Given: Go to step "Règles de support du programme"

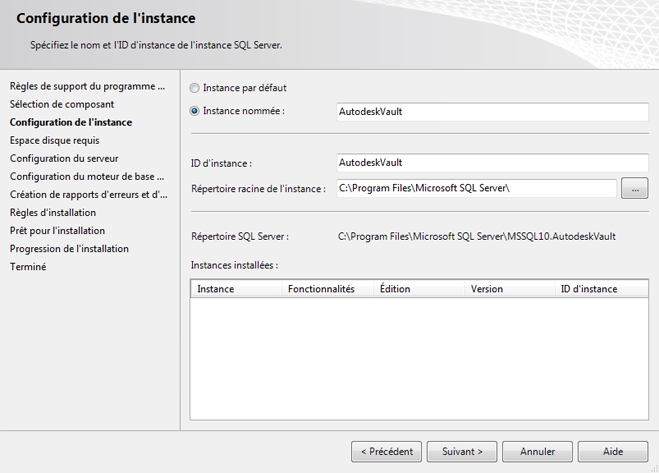Looking at the screenshot, I should point(87,86).
